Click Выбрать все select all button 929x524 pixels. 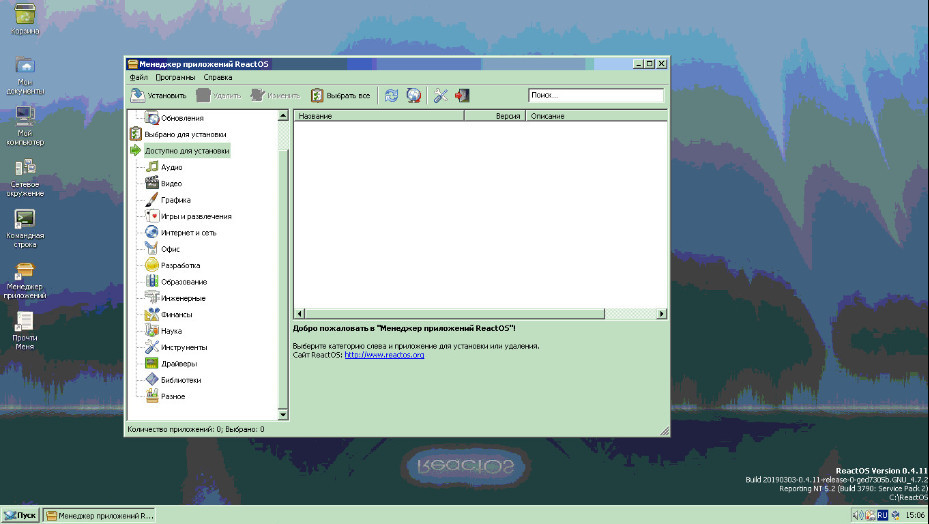(341, 95)
